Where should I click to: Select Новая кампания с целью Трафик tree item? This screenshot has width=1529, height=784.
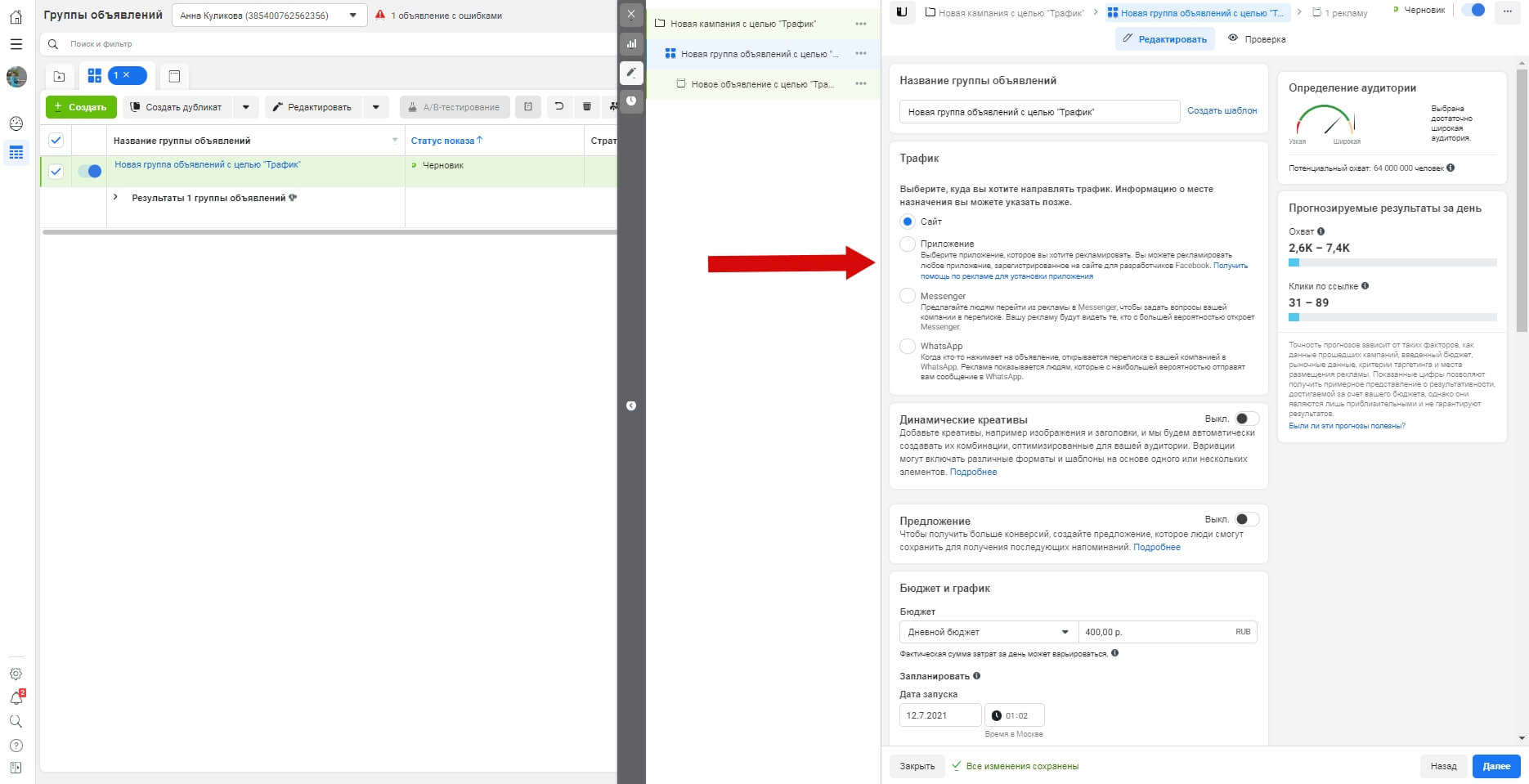pos(742,24)
